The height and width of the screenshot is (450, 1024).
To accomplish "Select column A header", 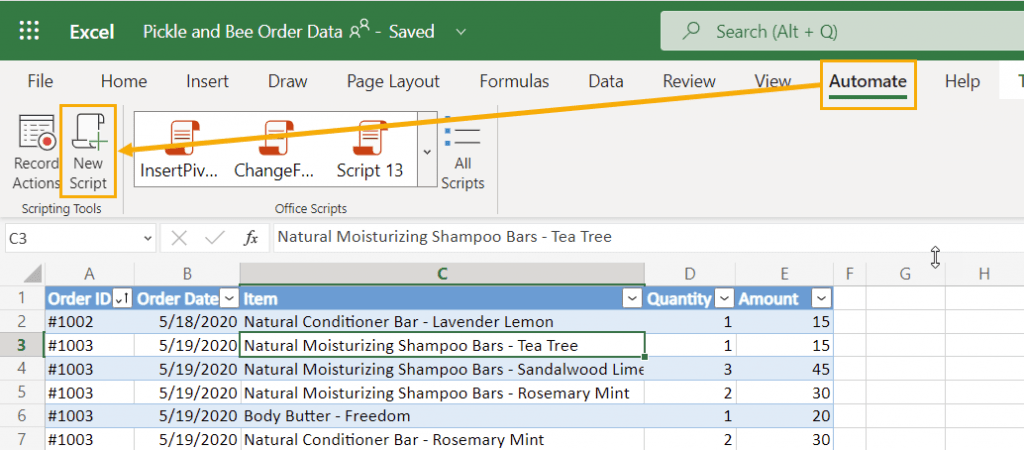I will click(x=89, y=274).
